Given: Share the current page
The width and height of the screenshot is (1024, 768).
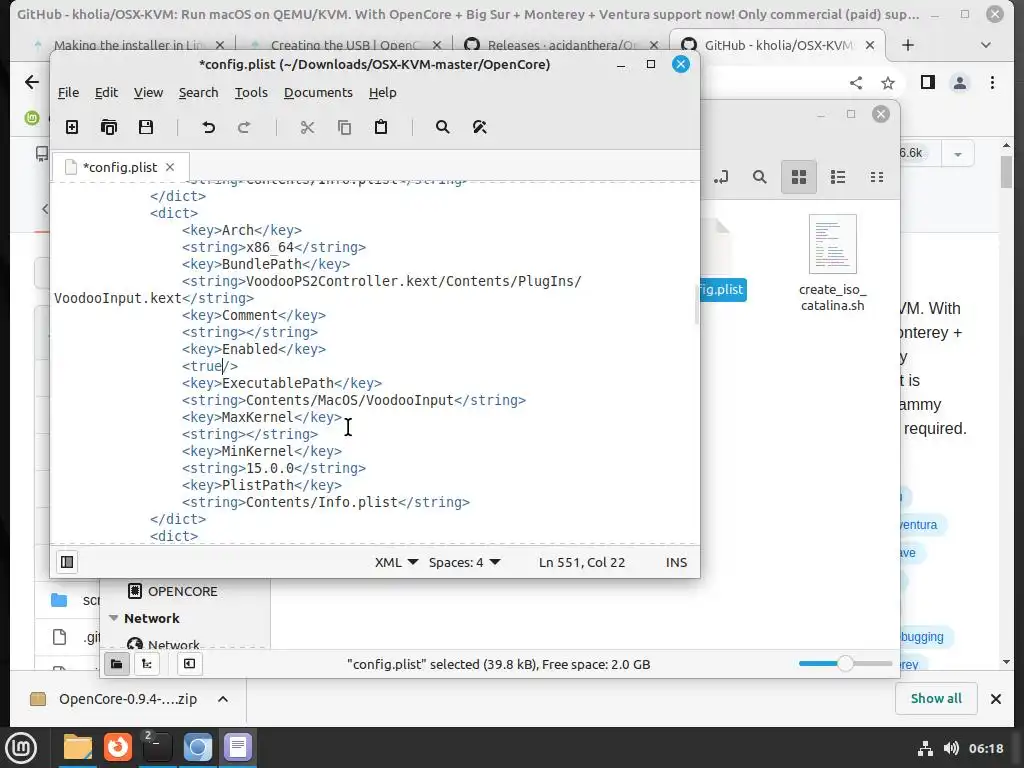Looking at the screenshot, I should [x=856, y=82].
